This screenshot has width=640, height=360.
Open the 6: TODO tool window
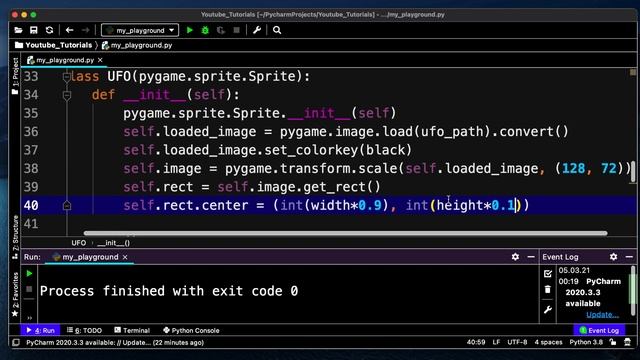pos(84,330)
